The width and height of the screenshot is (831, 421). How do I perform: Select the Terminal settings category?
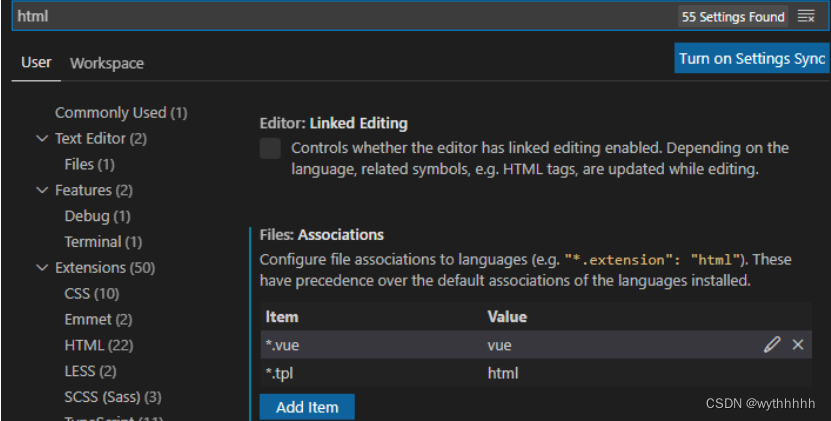pyautogui.click(x=103, y=242)
